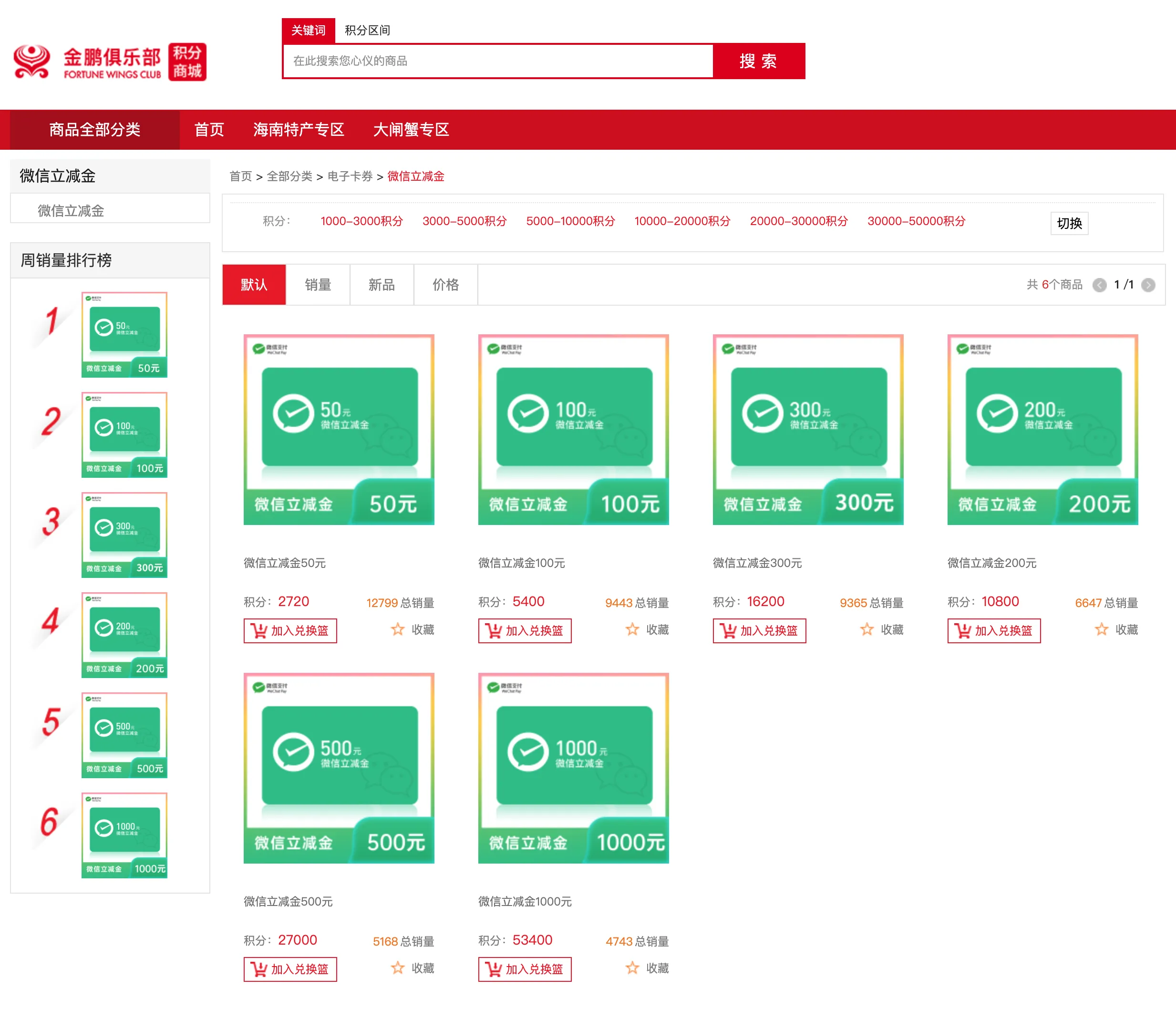Select the 积分区间 search tab
1176x1009 pixels.
point(367,30)
